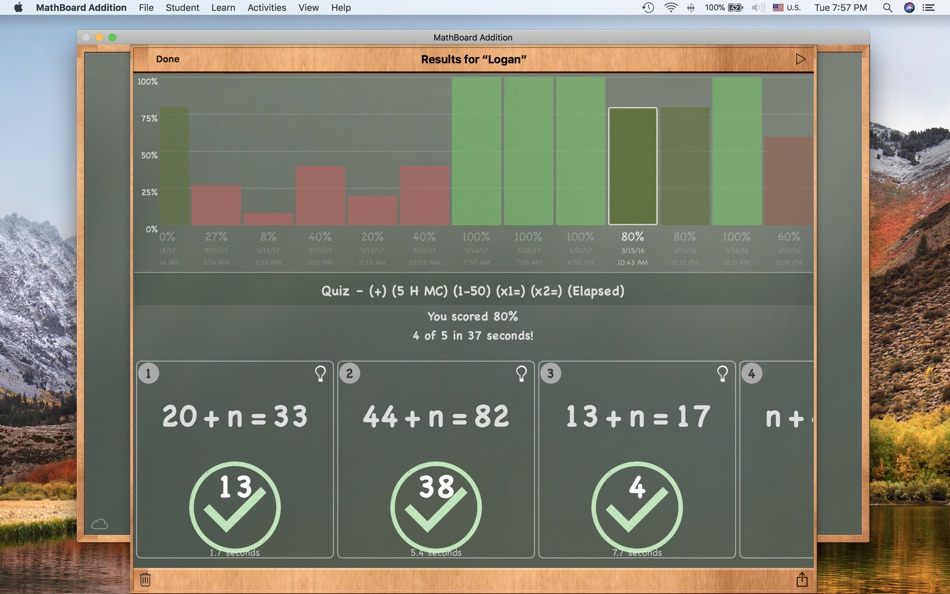950x594 pixels.
Task: Click the problem 3 number badge
Action: [x=551, y=373]
